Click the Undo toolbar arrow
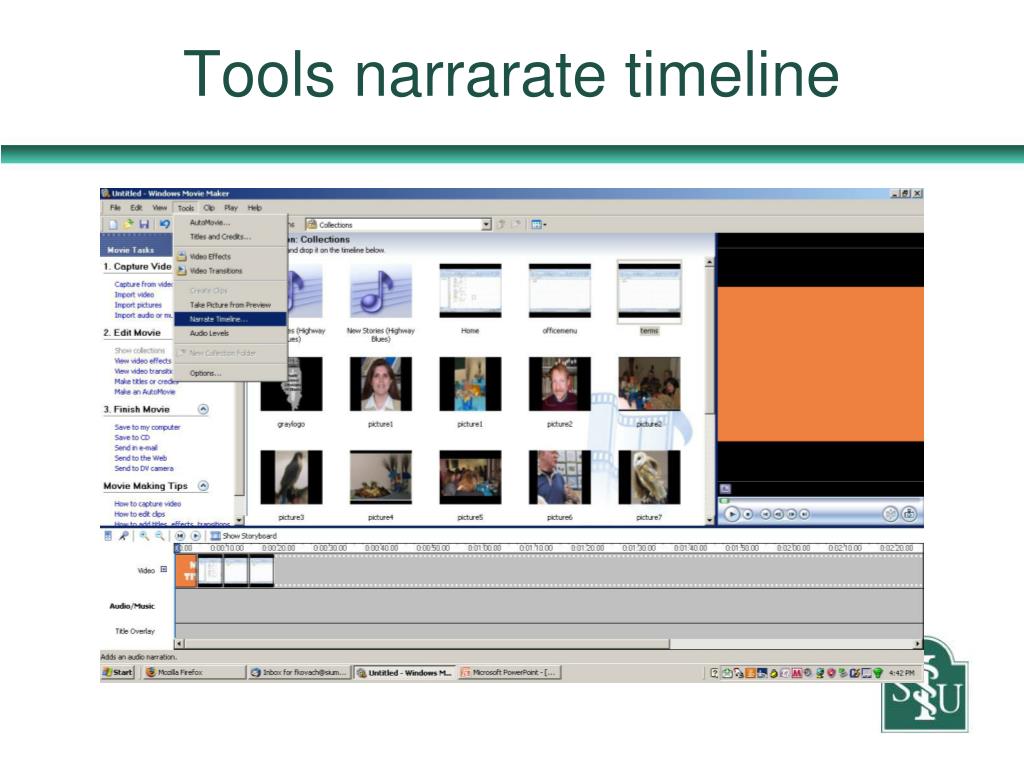Image resolution: width=1024 pixels, height=768 pixels. (x=164, y=224)
